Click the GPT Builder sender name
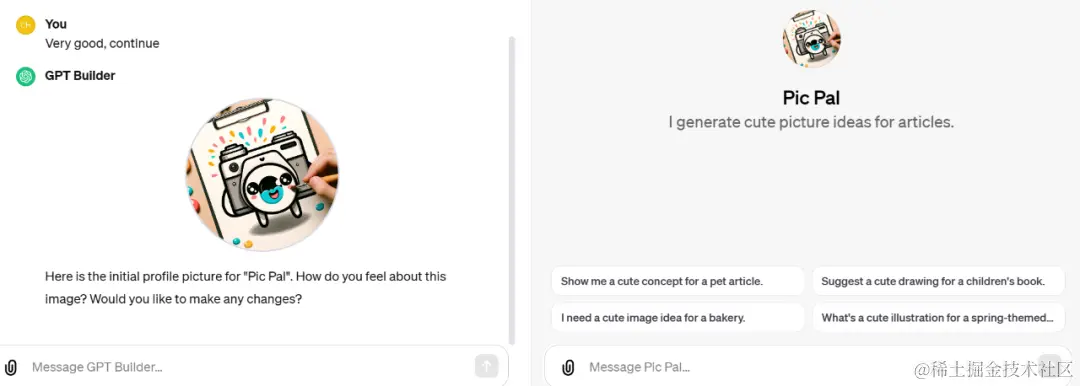Screen dimensions: 1080x386 point(80,76)
